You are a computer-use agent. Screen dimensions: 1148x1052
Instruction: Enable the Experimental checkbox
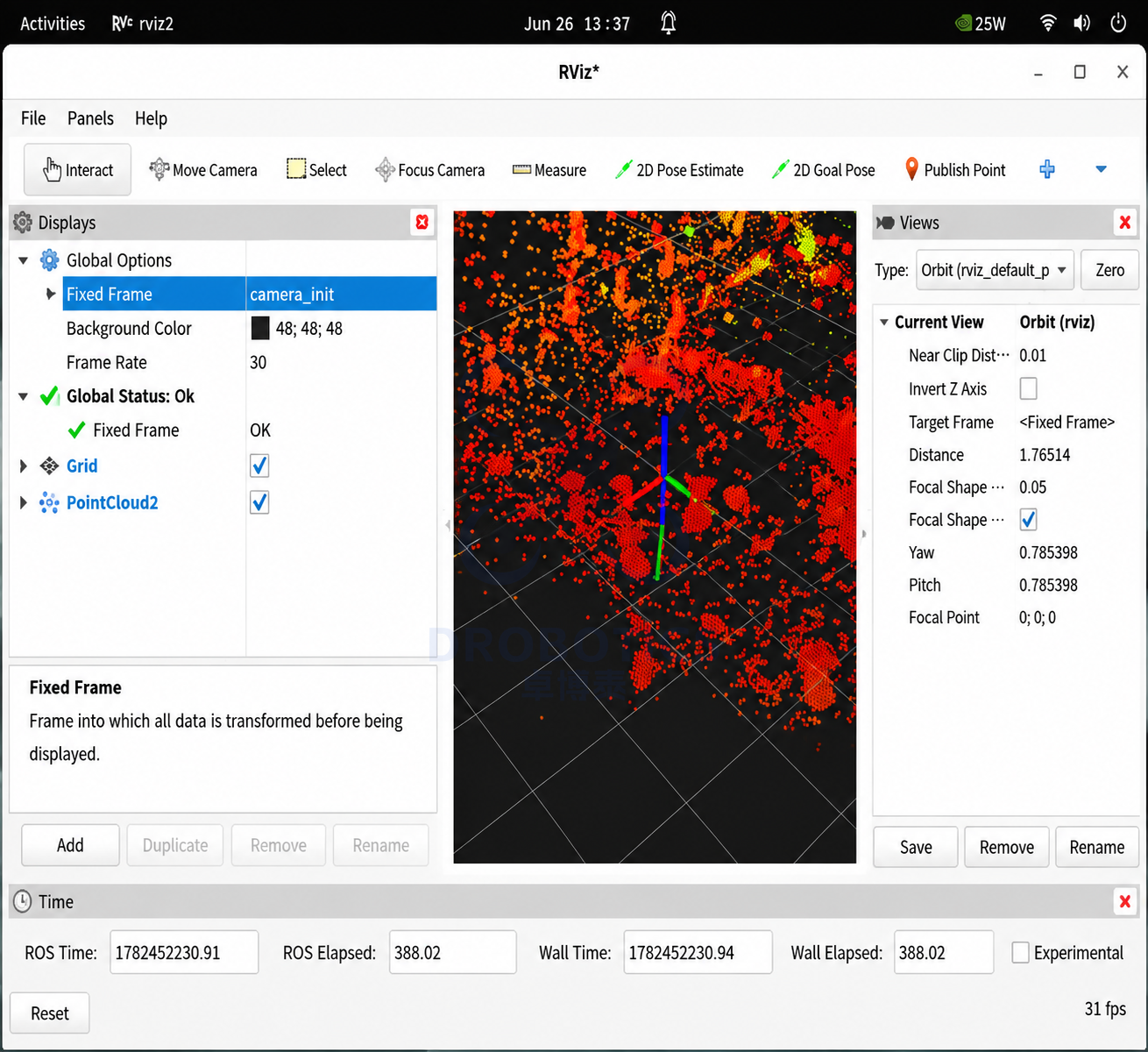[1020, 953]
